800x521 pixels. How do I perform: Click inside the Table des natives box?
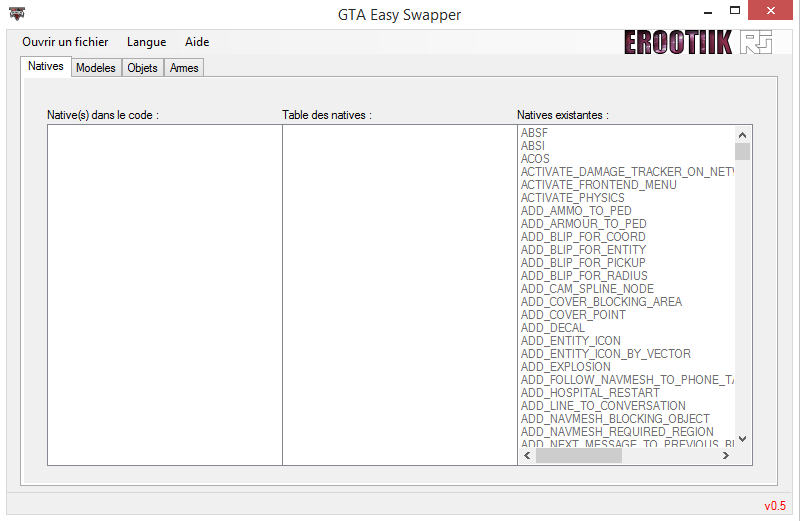[399, 295]
